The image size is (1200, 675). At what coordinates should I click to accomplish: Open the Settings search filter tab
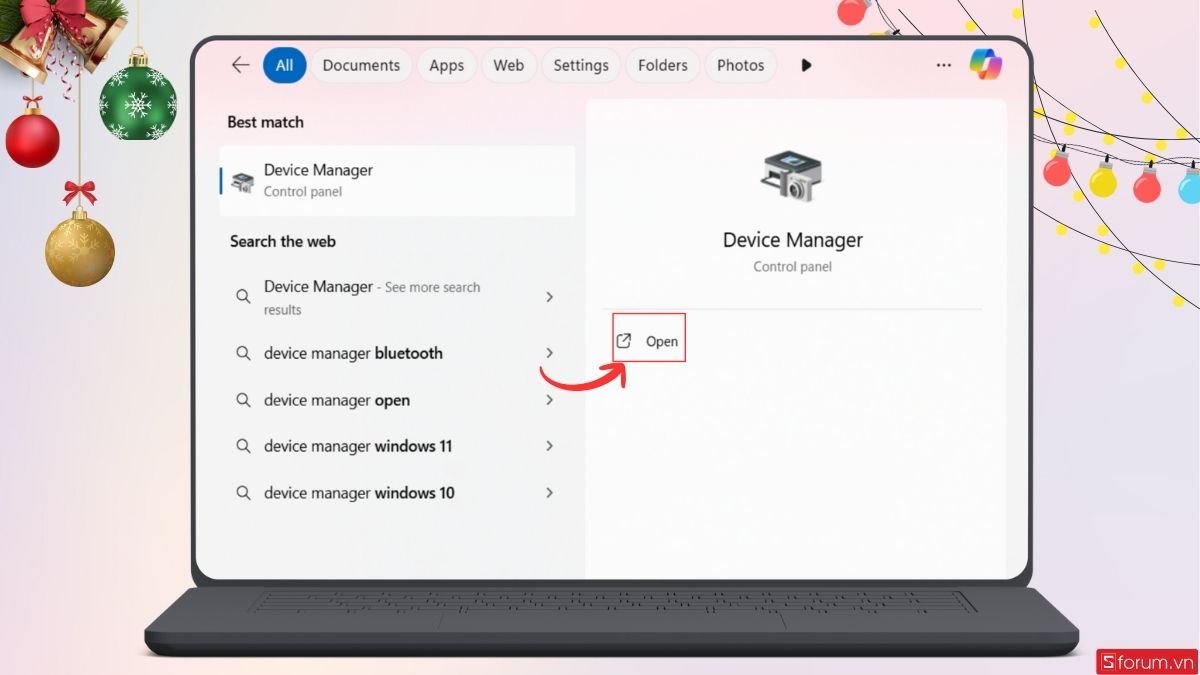tap(580, 64)
